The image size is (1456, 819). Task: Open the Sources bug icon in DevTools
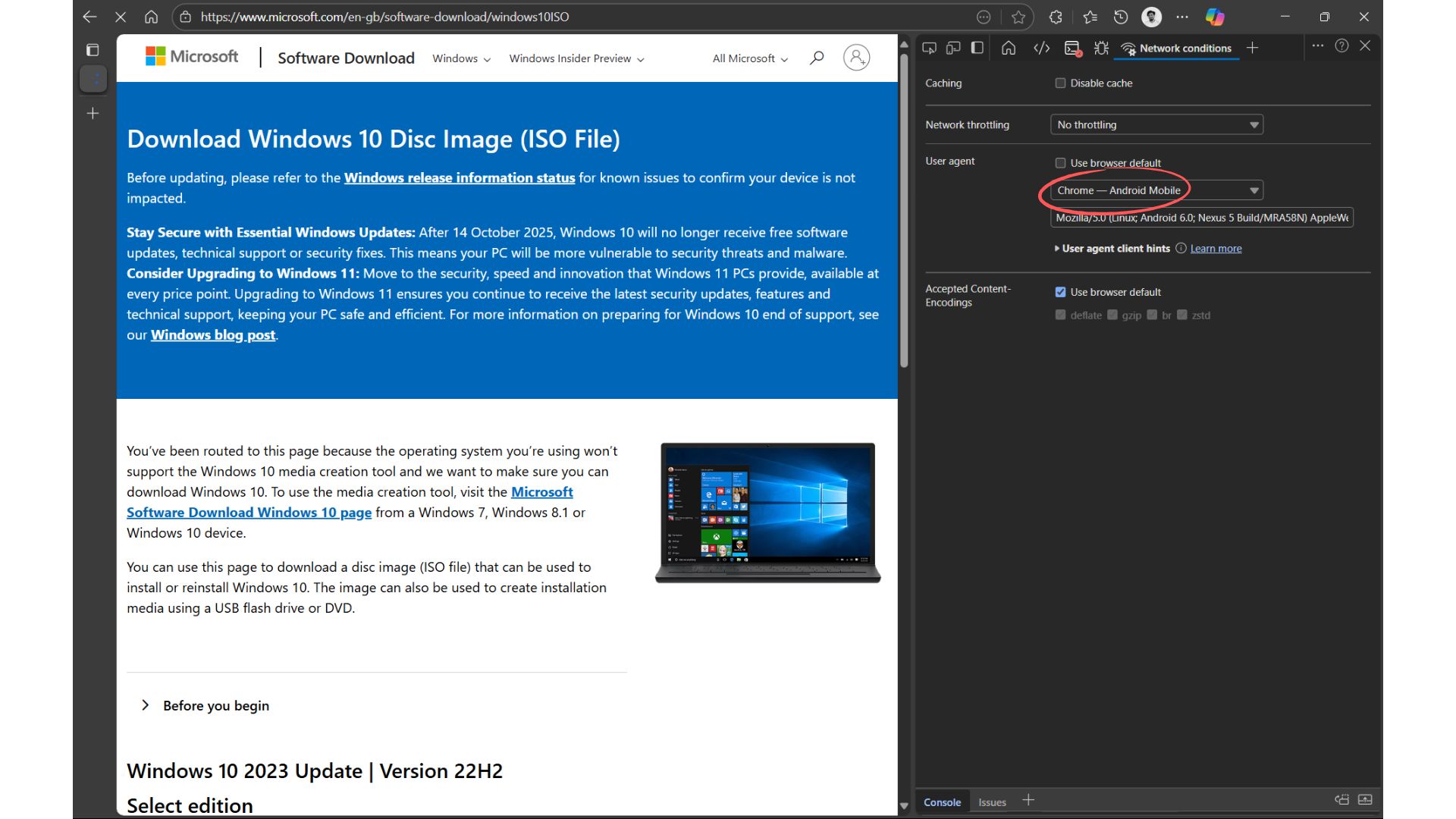tap(1101, 48)
